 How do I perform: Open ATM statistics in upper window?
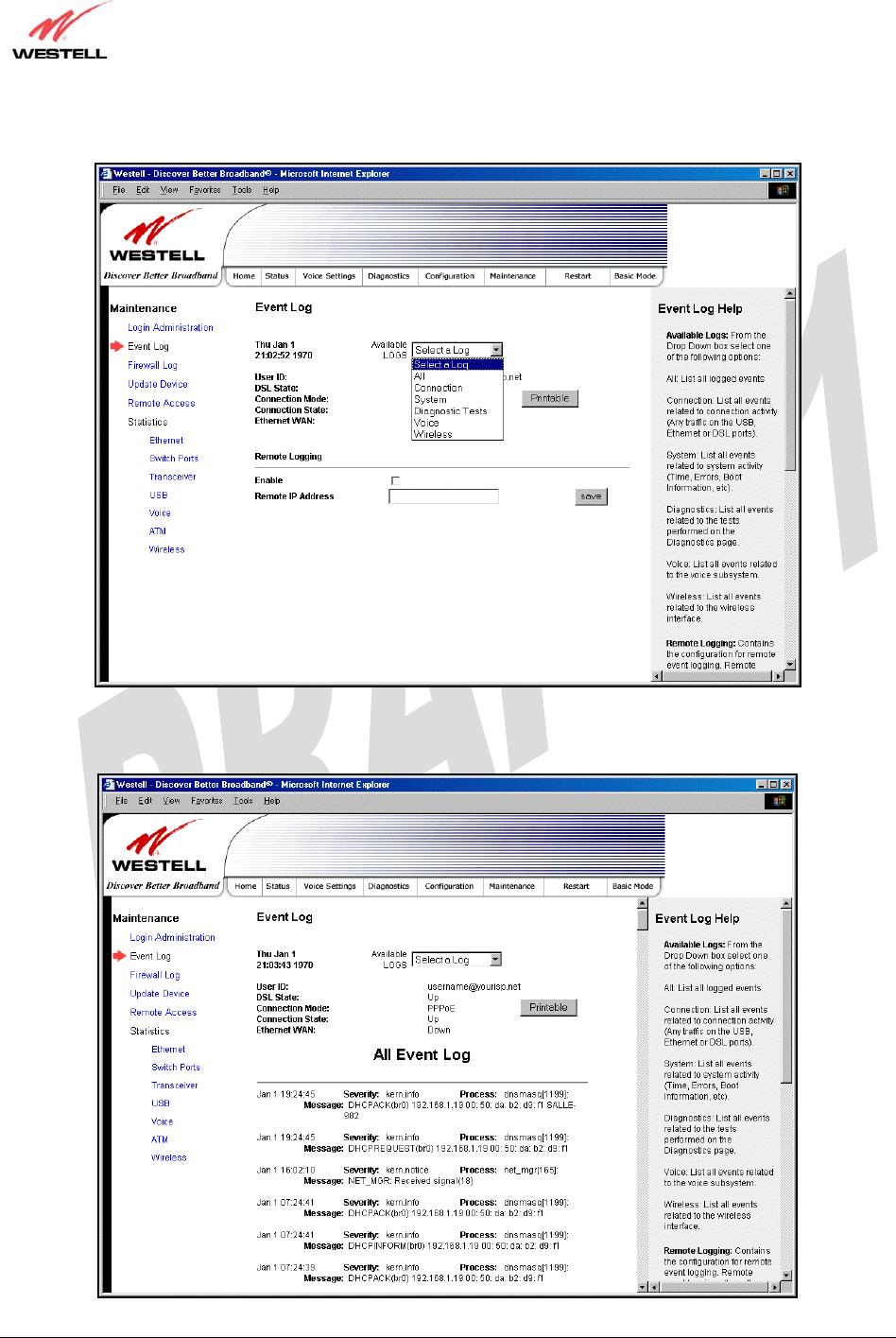(x=157, y=531)
